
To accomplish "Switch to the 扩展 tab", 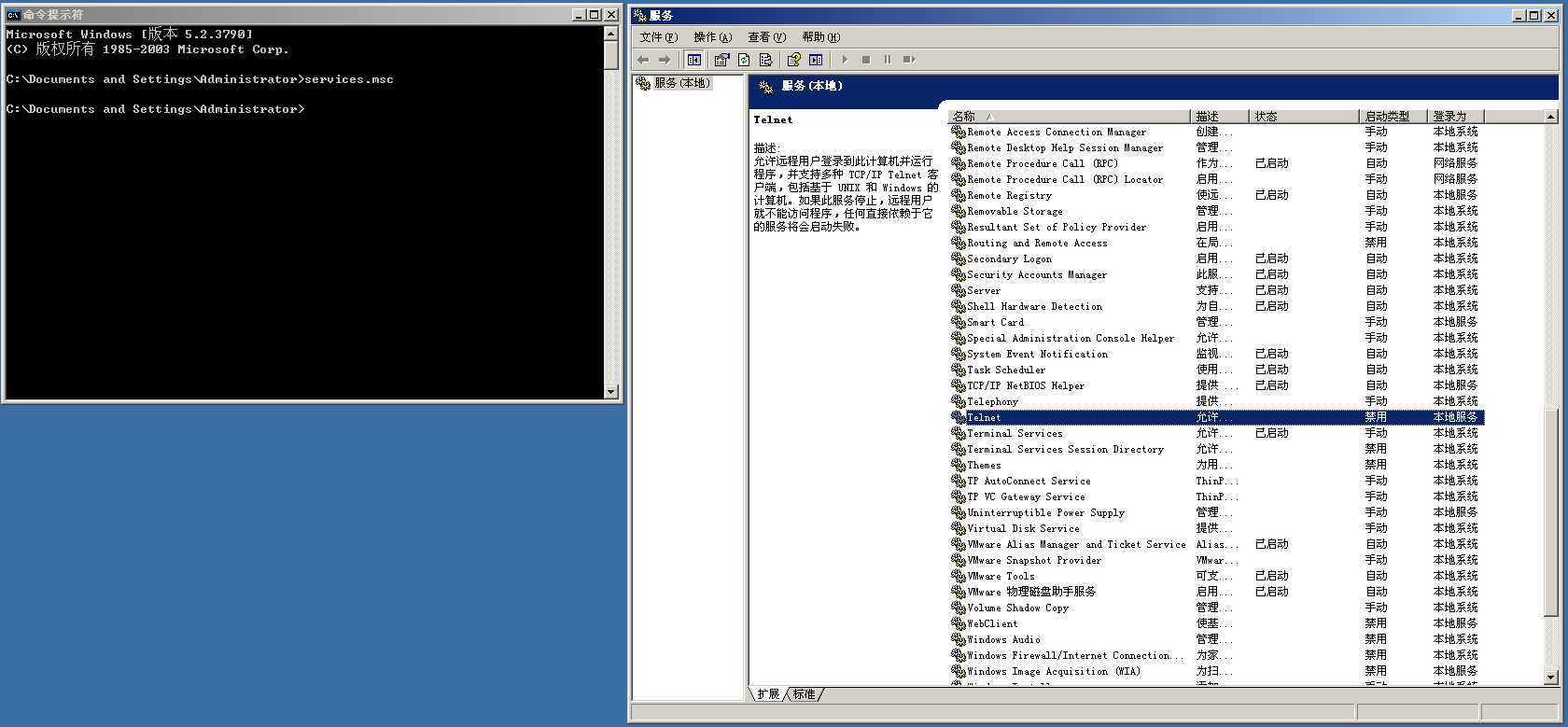I will (x=768, y=694).
